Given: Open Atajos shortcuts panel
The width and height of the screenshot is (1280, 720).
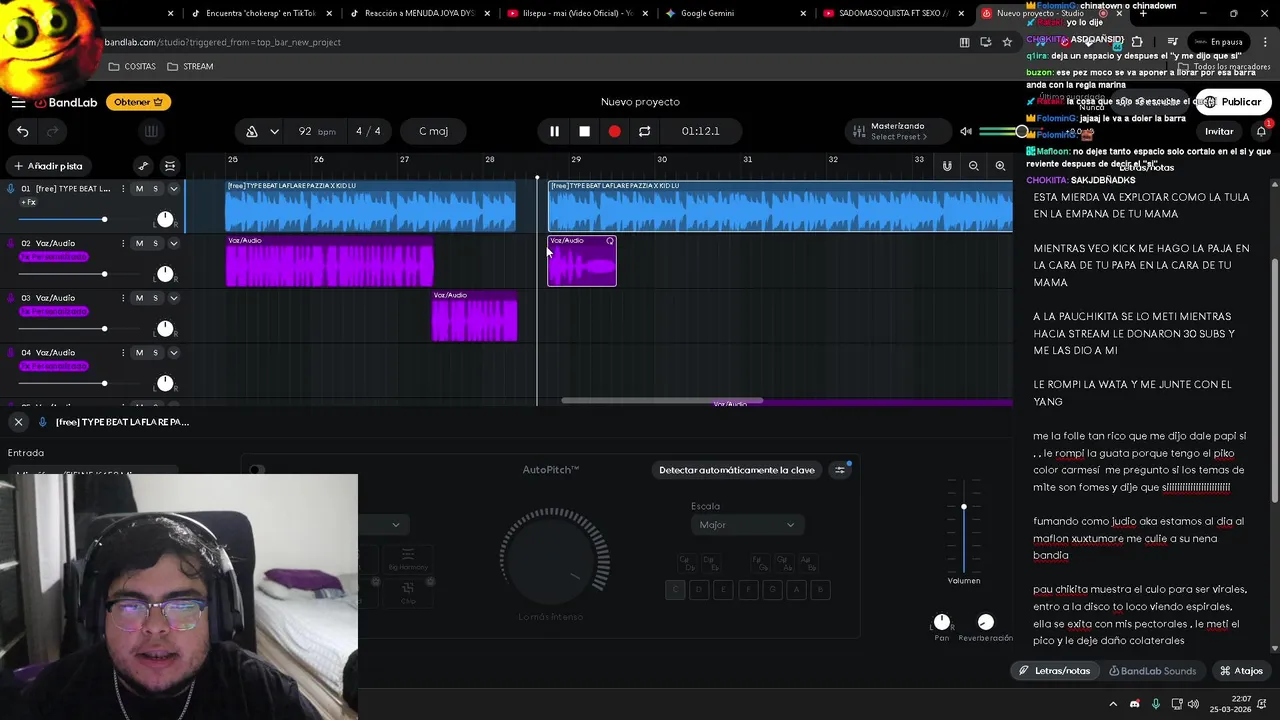Looking at the screenshot, I should click(x=1241, y=671).
